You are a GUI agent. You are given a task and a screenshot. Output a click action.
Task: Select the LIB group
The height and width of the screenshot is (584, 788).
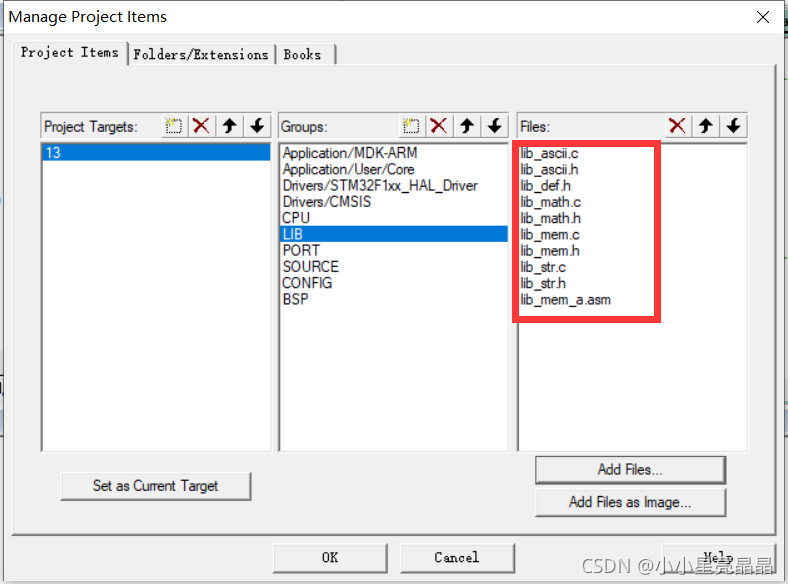point(393,234)
